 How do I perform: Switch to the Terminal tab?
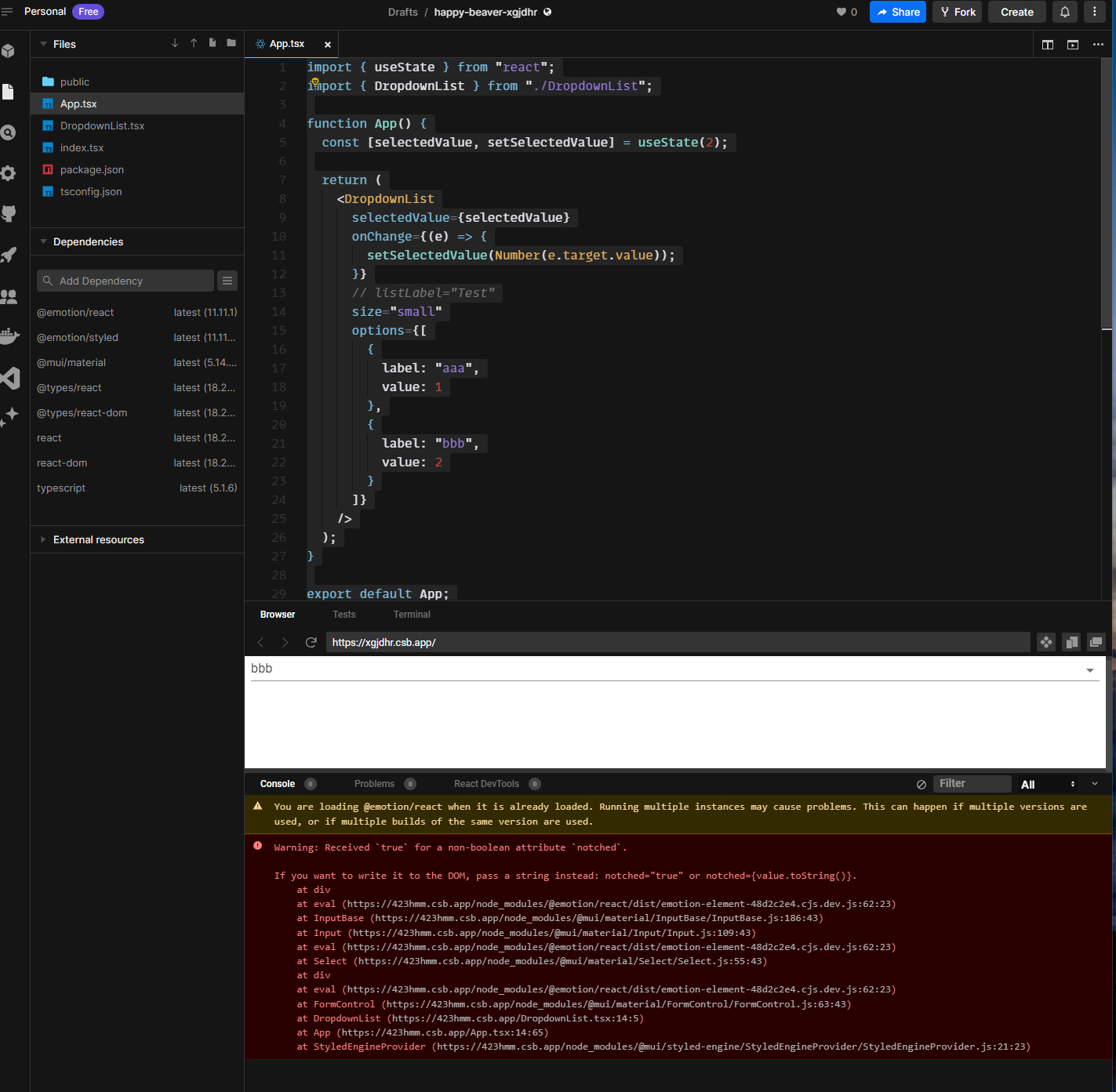click(411, 615)
